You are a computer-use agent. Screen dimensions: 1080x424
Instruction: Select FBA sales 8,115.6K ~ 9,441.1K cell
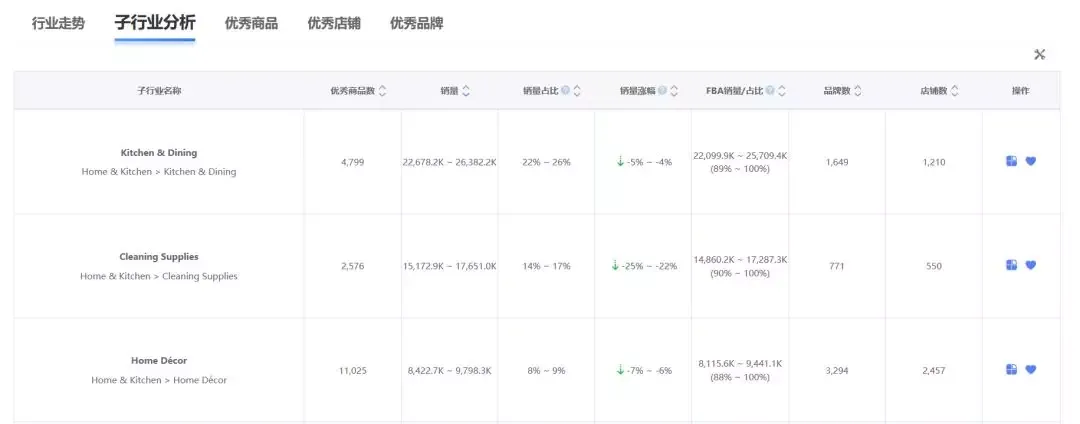pos(740,370)
